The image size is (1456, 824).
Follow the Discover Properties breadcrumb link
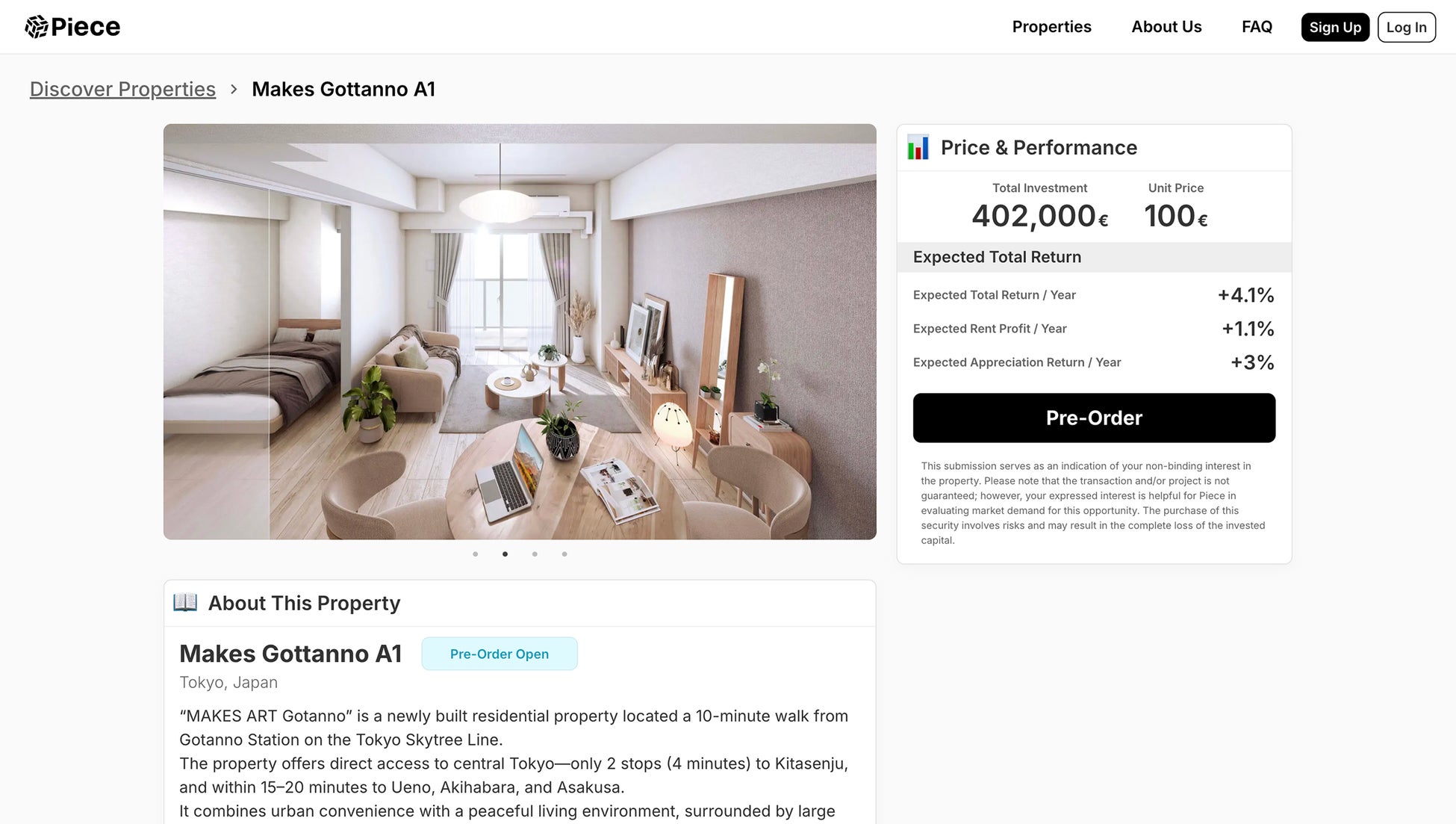[122, 89]
